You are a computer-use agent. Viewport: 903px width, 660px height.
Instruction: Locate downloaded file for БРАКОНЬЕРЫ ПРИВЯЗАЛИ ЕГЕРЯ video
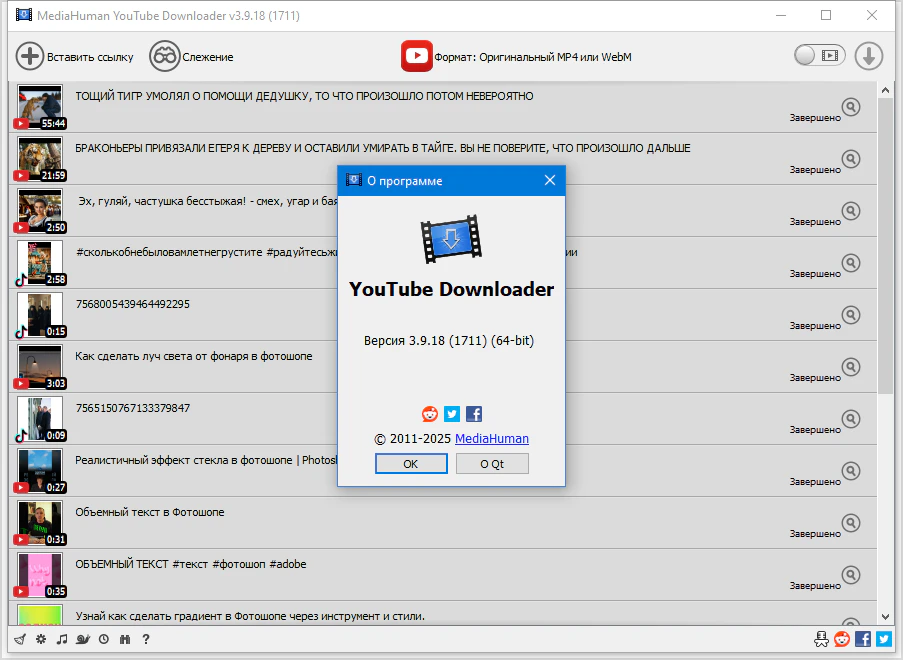[851, 158]
